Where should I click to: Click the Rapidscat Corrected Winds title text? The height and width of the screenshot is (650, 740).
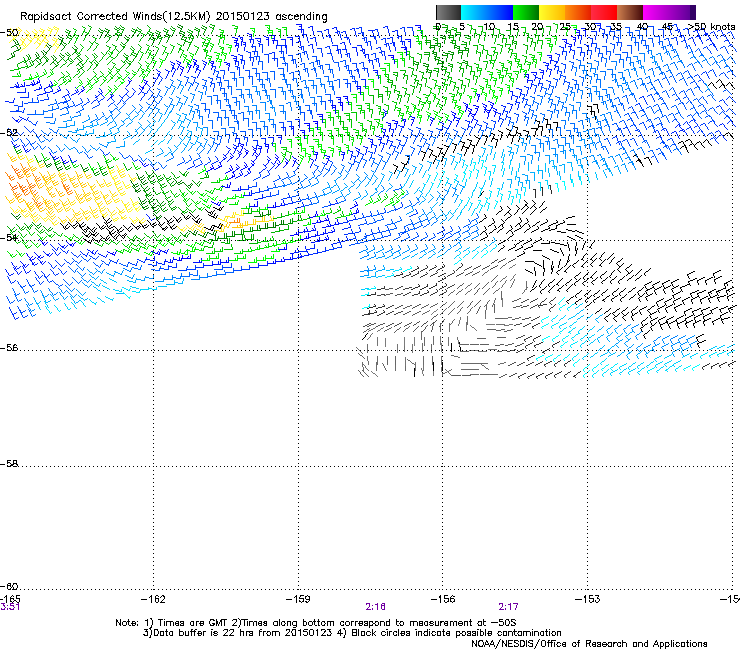pos(174,17)
